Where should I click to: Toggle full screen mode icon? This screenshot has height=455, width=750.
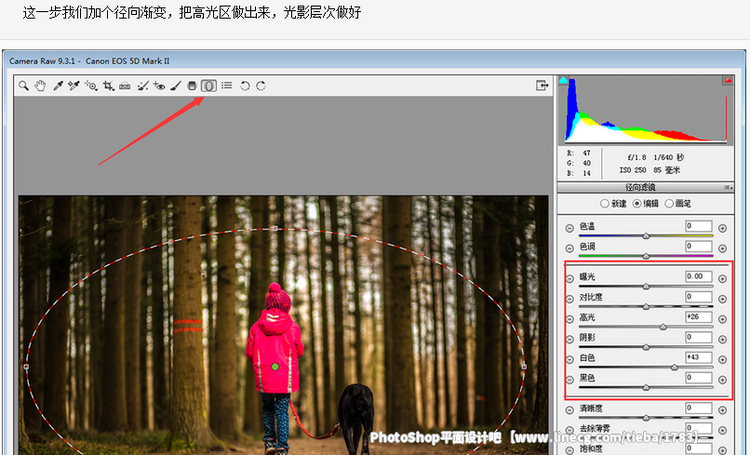(x=541, y=86)
